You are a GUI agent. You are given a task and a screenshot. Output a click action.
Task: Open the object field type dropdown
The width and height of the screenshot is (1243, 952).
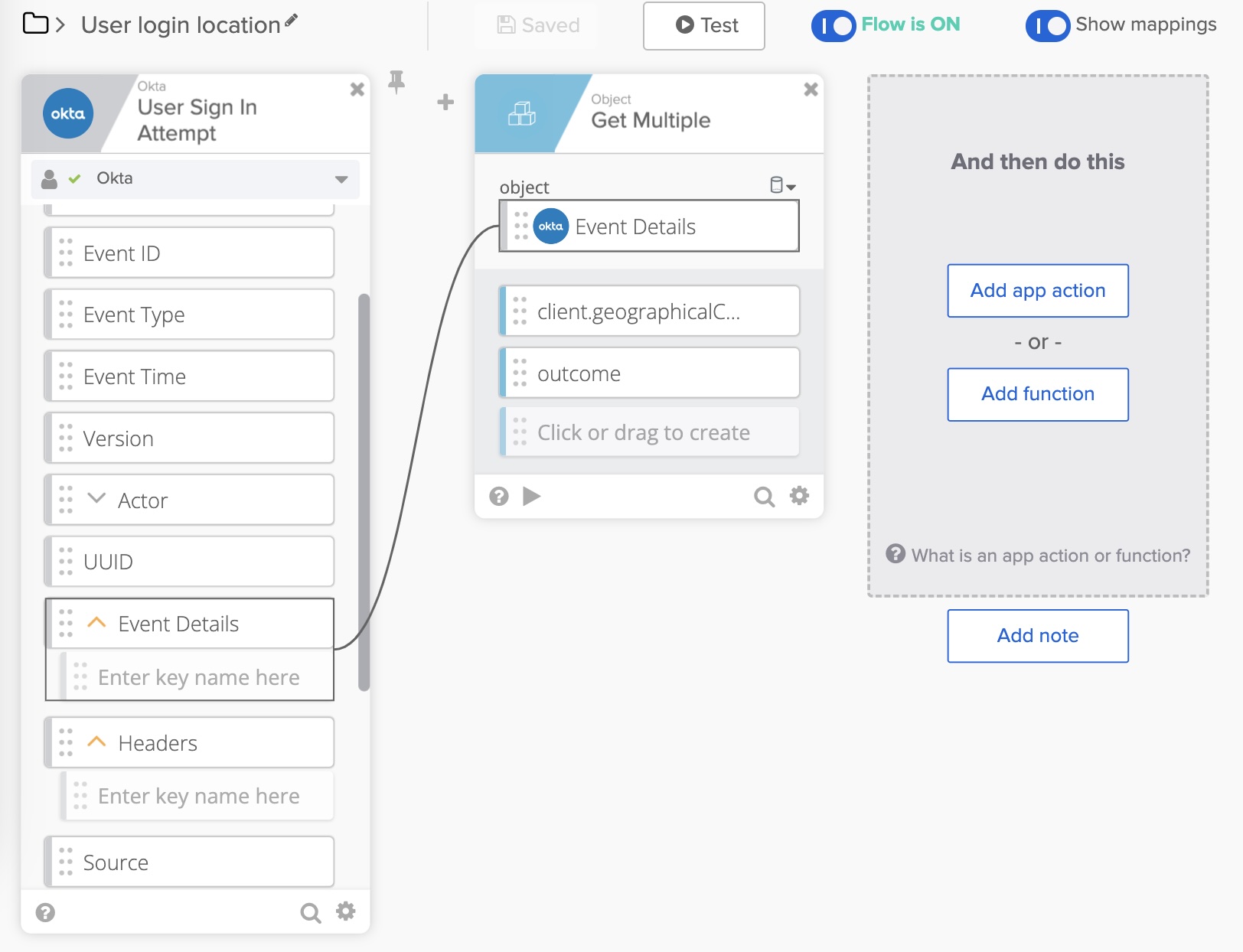pyautogui.click(x=783, y=186)
